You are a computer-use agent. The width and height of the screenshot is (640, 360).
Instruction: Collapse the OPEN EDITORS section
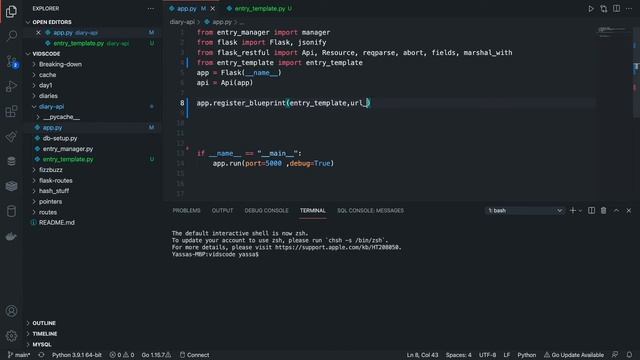tap(52, 22)
